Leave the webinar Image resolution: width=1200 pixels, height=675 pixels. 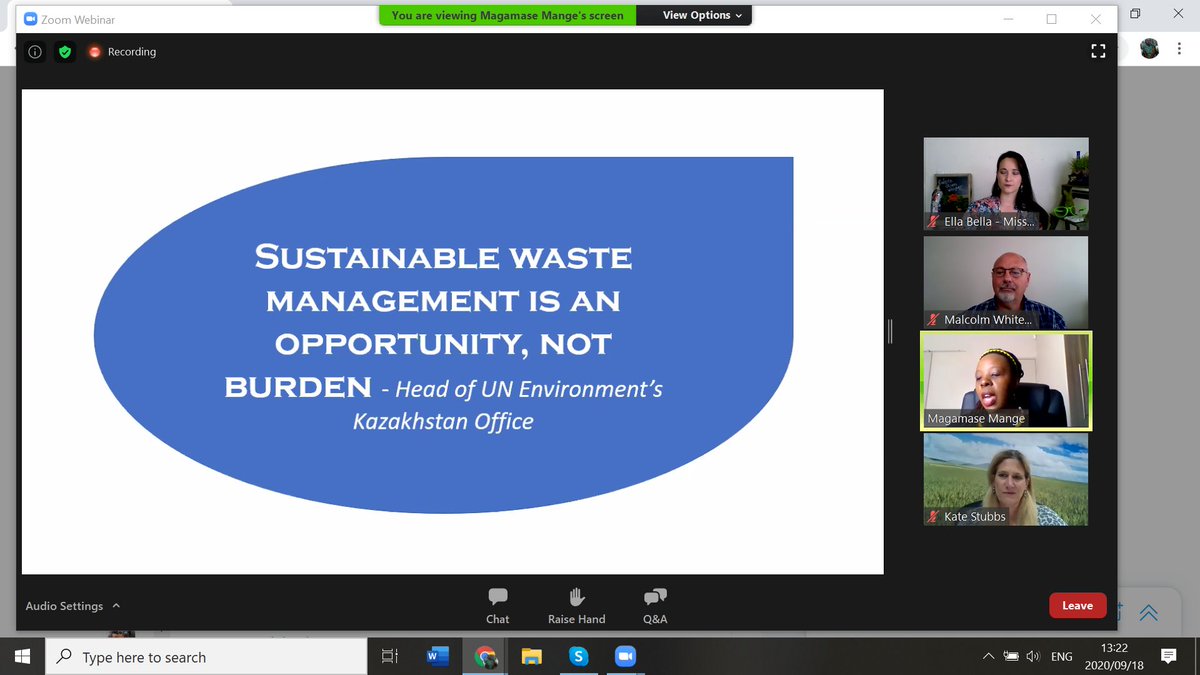[1077, 605]
